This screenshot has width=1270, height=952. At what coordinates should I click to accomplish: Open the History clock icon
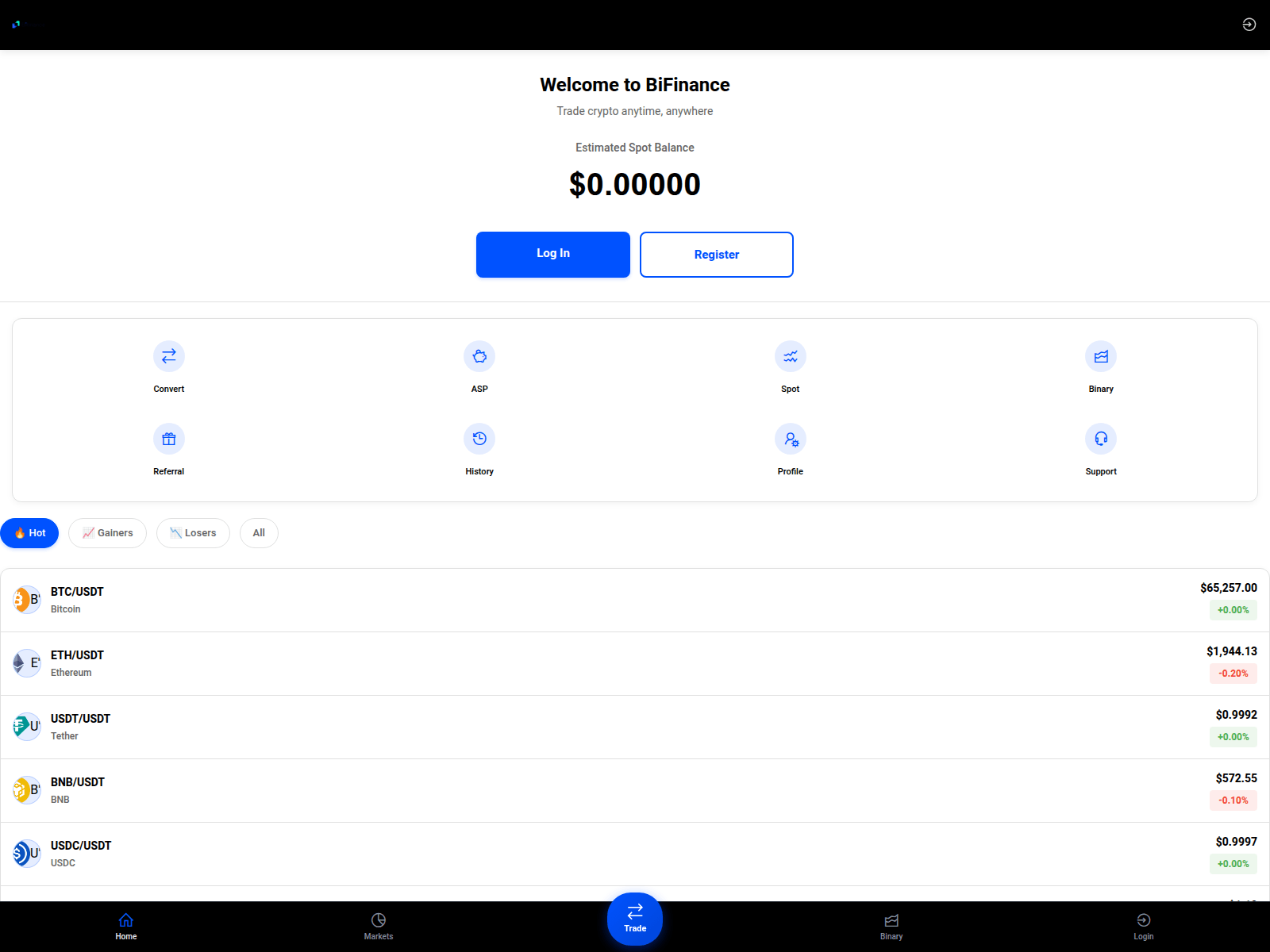(479, 439)
